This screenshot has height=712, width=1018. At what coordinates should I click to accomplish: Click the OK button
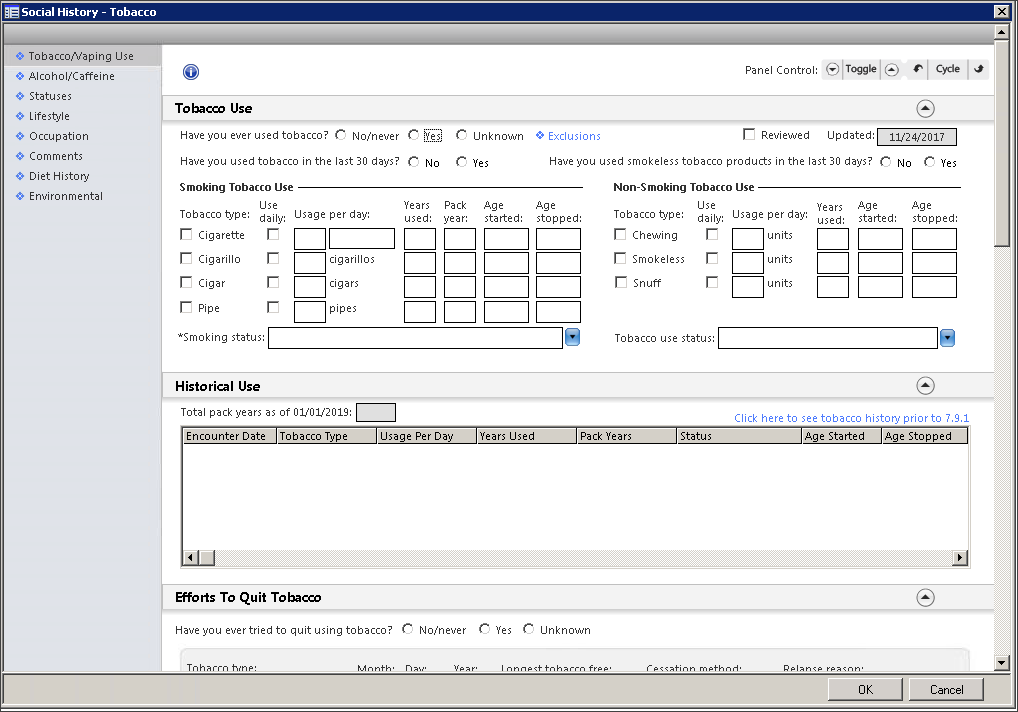click(x=865, y=689)
